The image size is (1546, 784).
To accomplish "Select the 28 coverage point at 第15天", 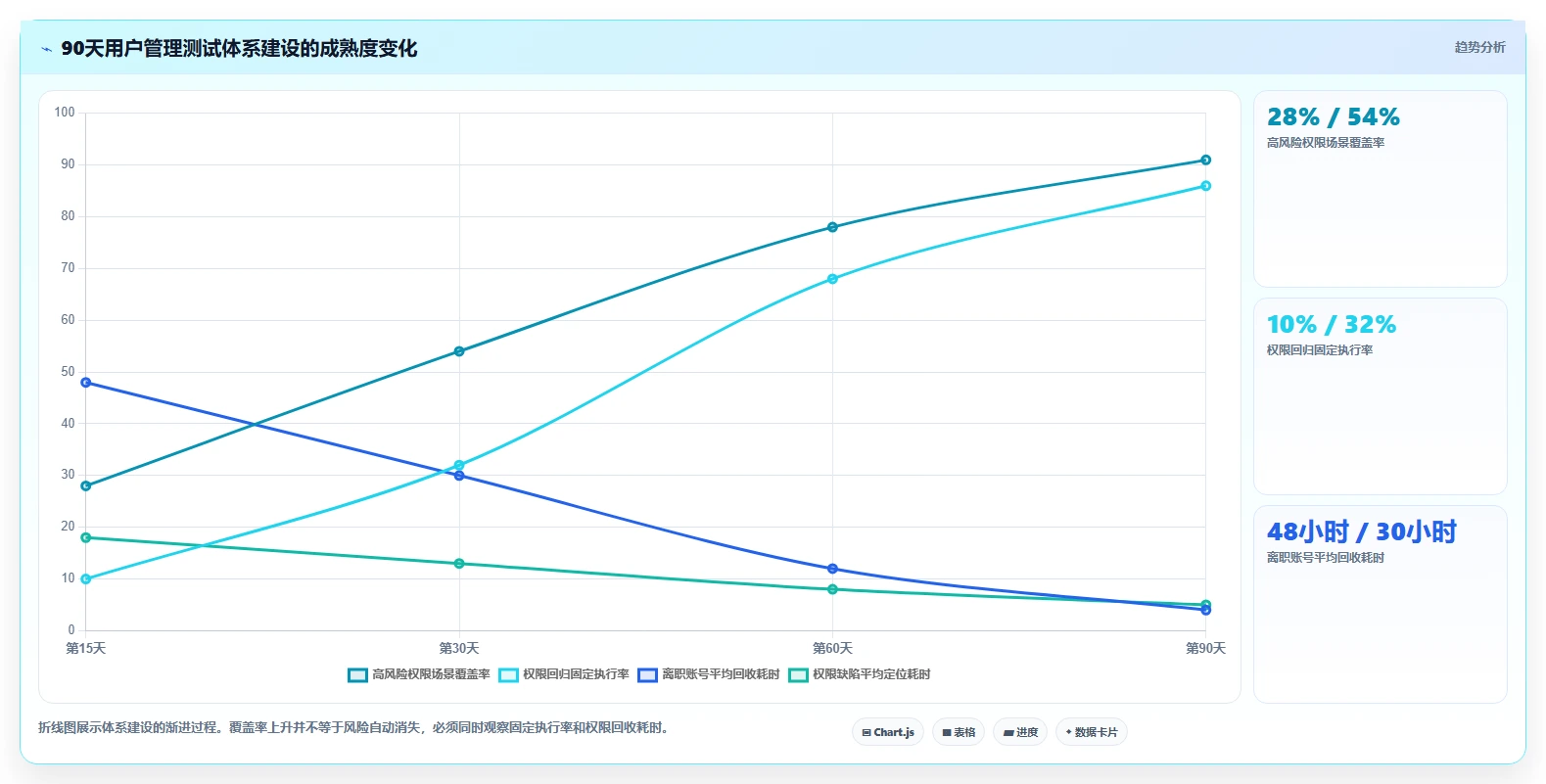I will [x=86, y=485].
